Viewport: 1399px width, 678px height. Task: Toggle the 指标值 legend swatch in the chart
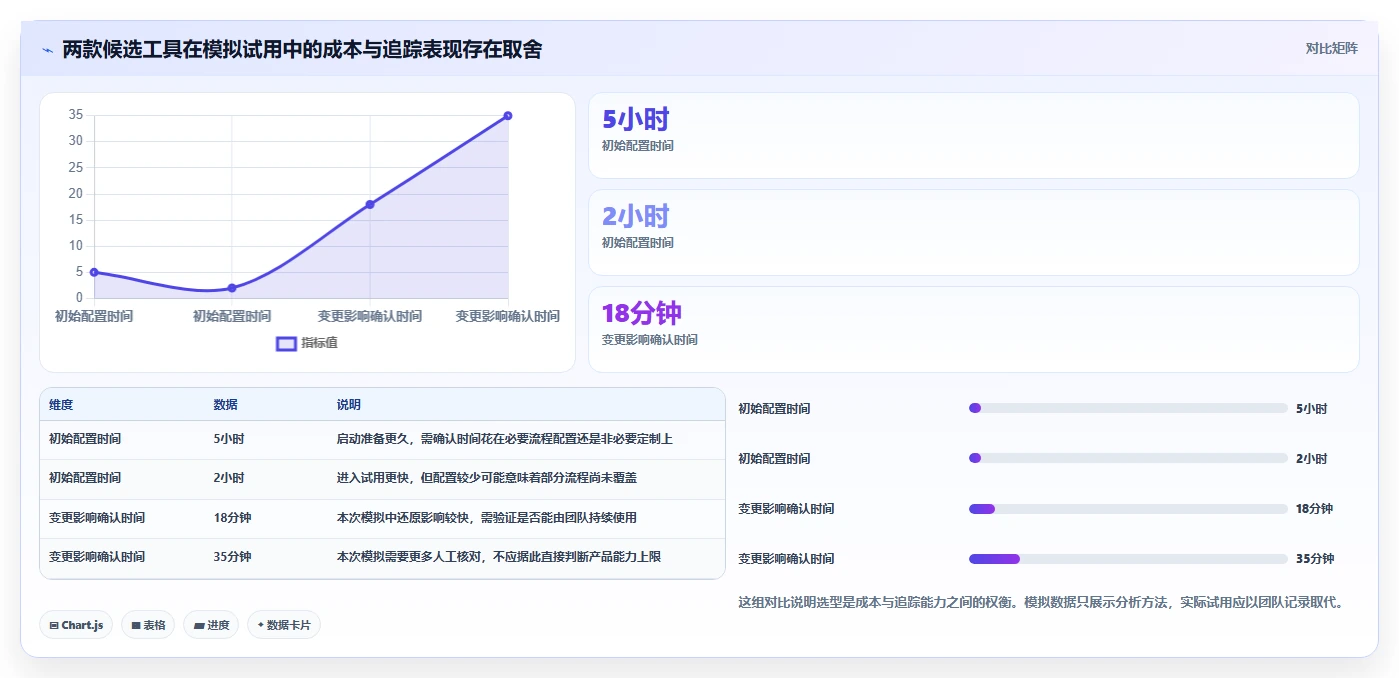(x=286, y=343)
